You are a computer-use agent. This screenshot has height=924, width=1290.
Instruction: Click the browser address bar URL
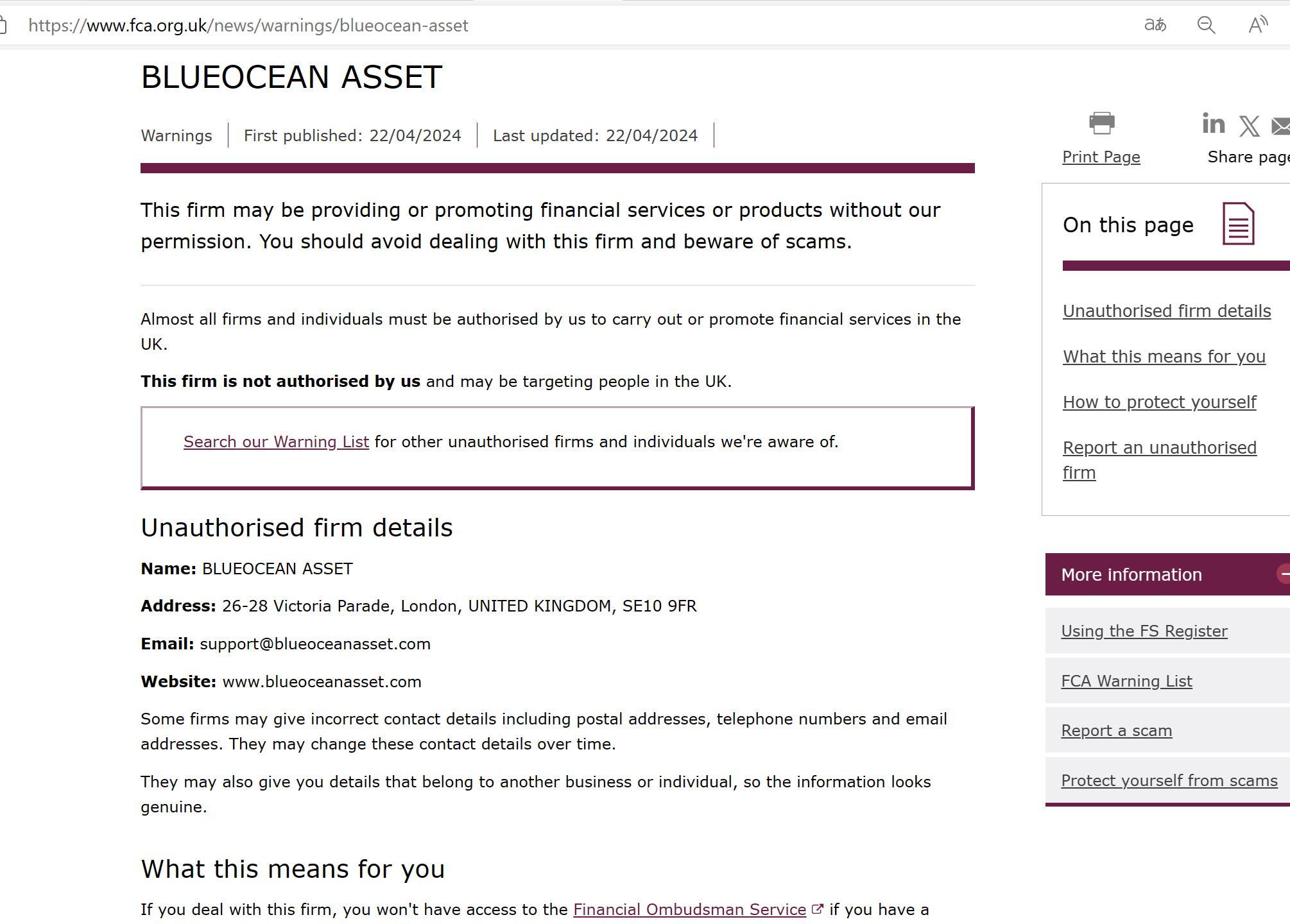point(248,26)
